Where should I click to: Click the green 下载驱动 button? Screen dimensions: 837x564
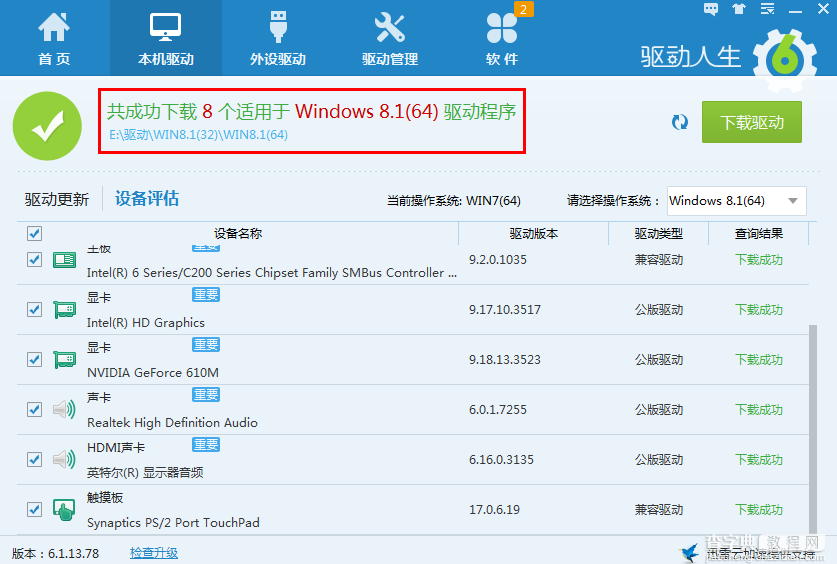752,122
